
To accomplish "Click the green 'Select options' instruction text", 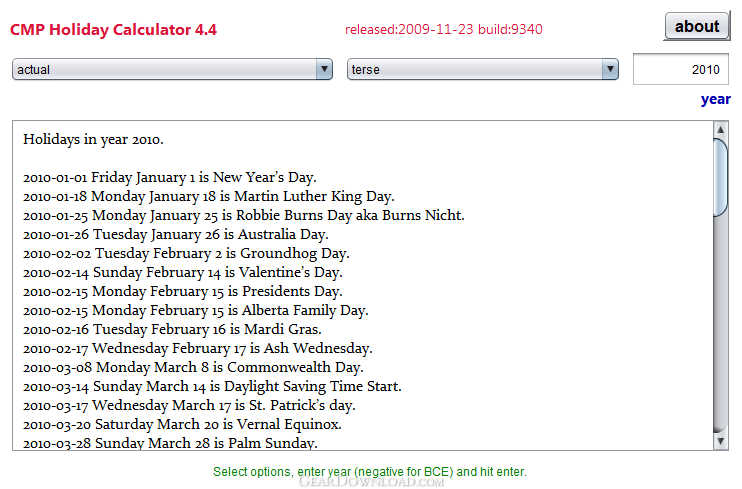I will (370, 471).
